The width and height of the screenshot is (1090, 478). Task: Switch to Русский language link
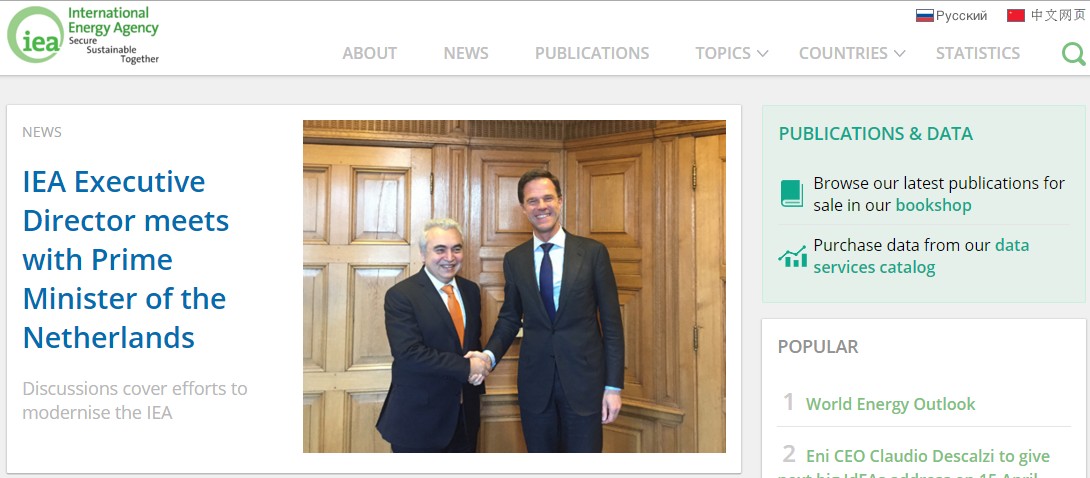click(x=961, y=15)
